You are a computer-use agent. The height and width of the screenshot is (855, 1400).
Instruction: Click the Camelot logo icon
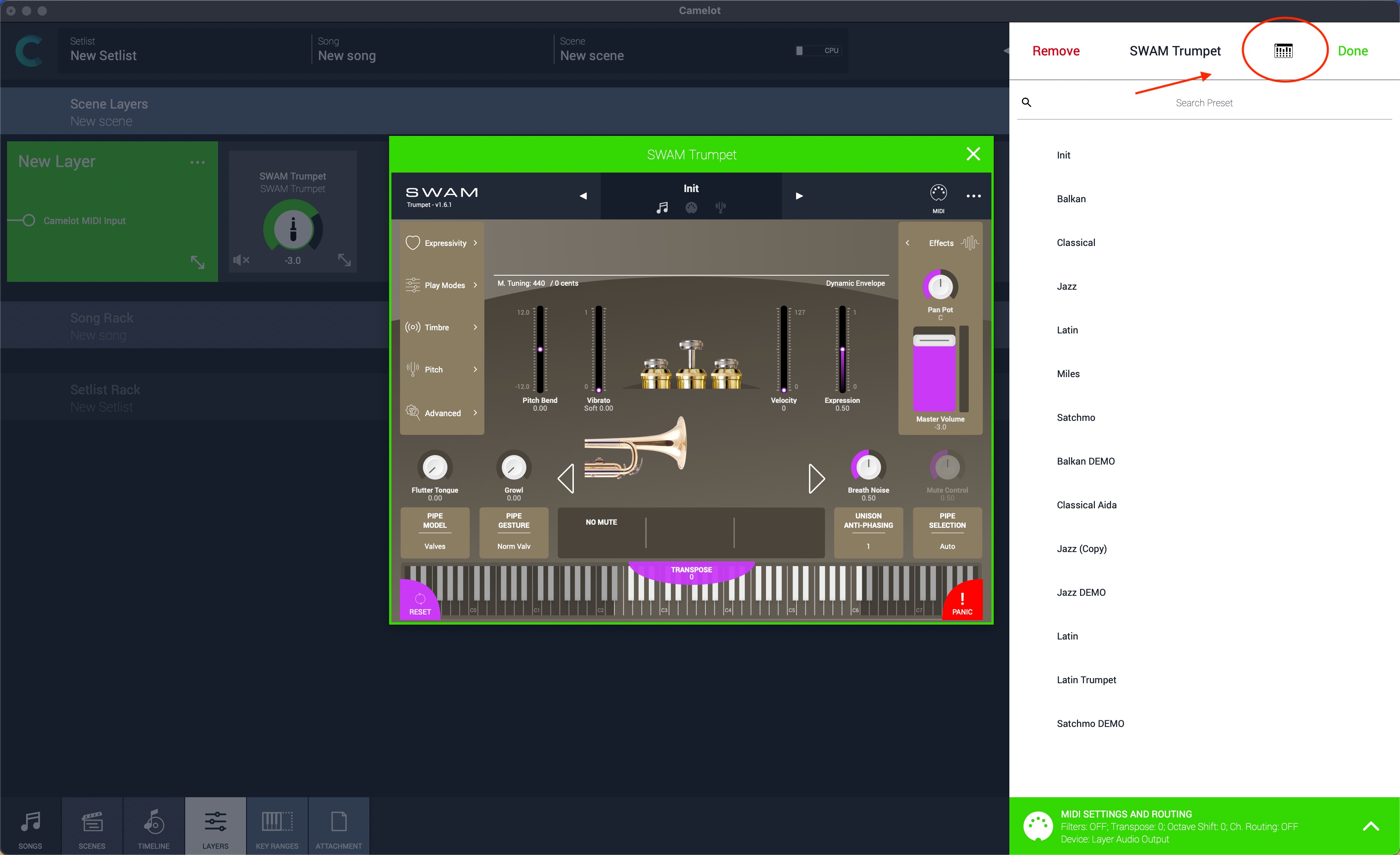29,51
